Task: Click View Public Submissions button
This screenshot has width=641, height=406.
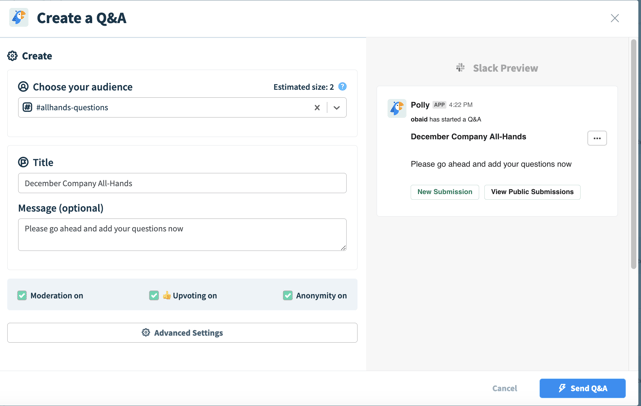Action: tap(532, 192)
